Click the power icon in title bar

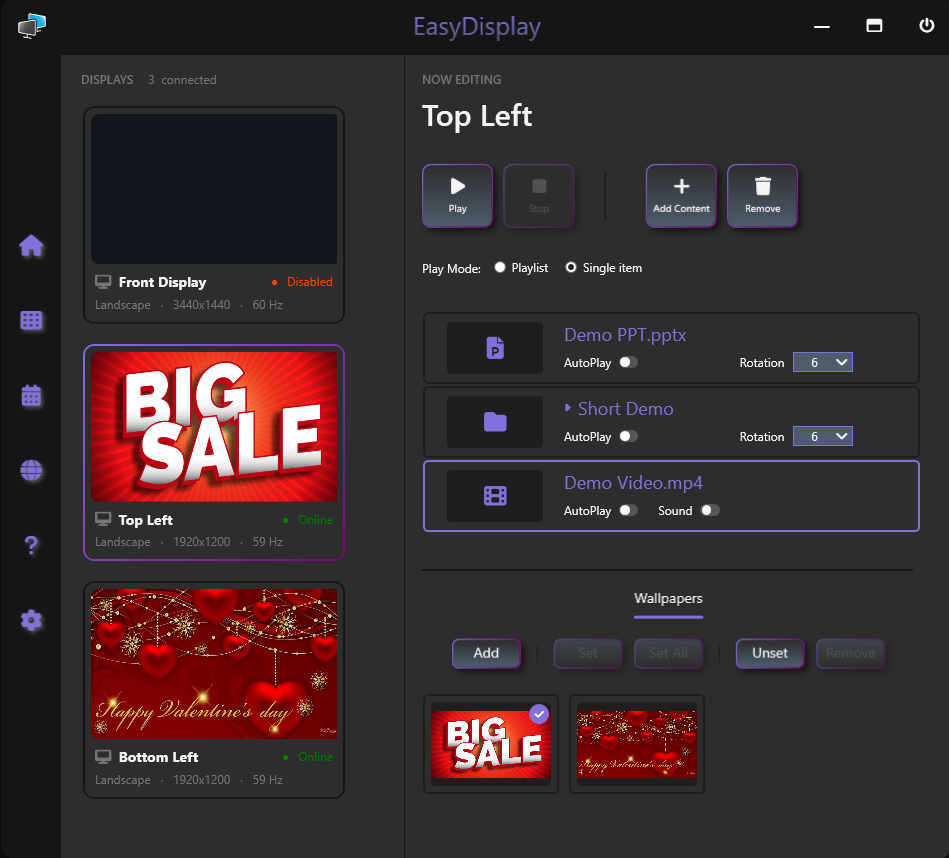tap(927, 25)
